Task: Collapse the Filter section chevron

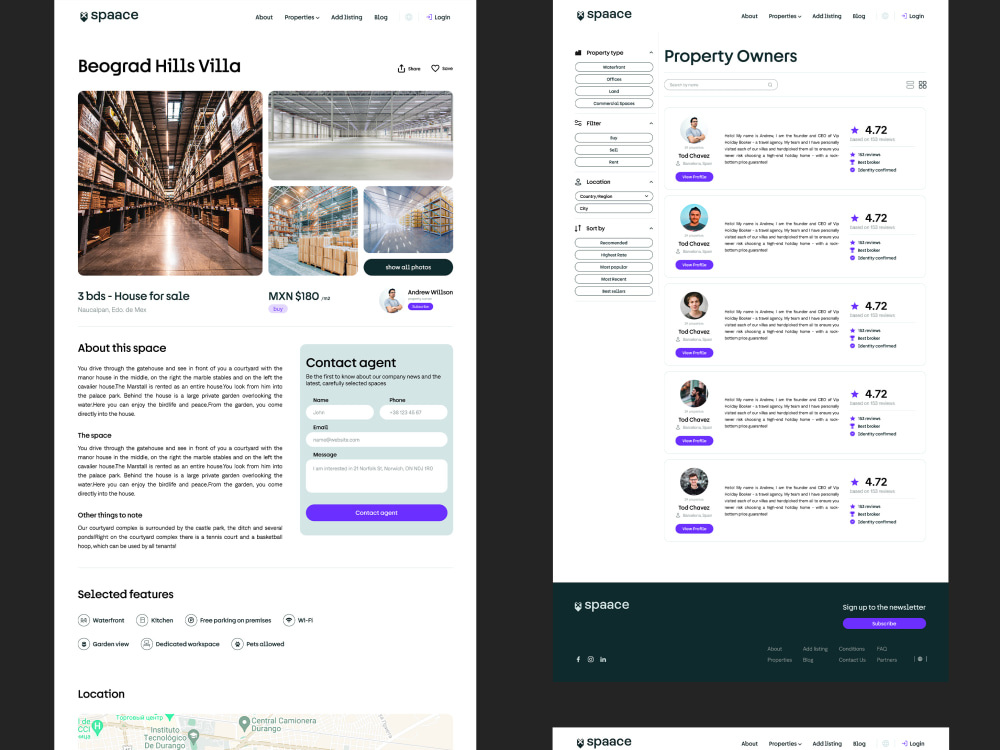Action: (x=651, y=123)
